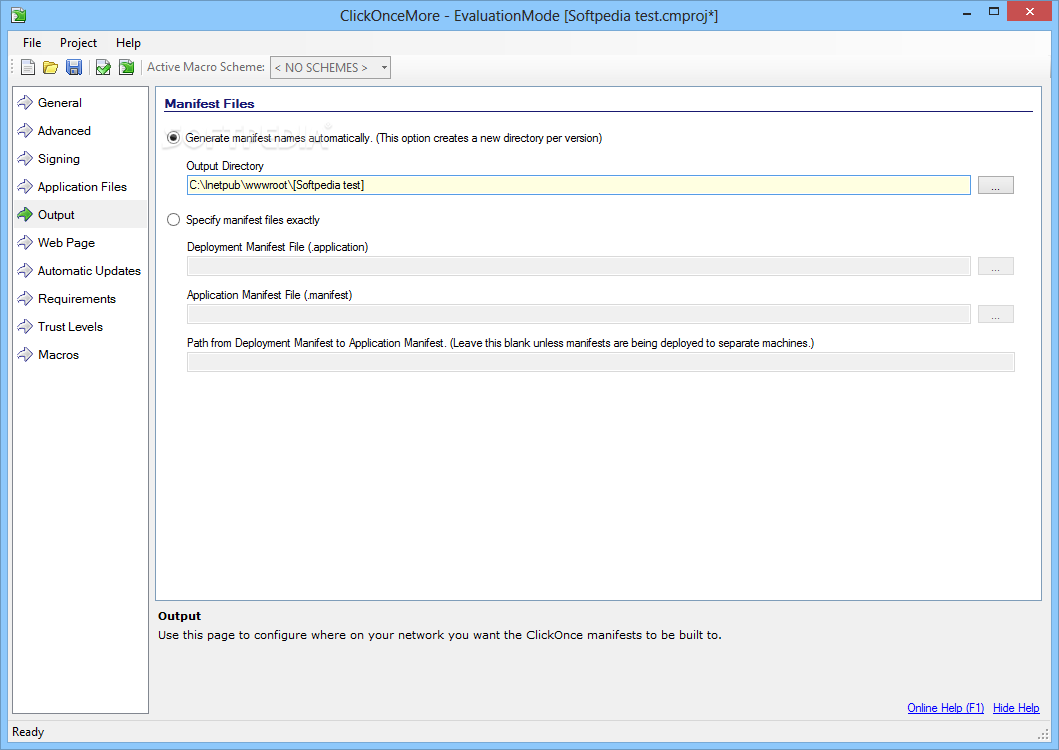Click the Deployment Manifest File field
This screenshot has width=1059, height=750.
579,266
